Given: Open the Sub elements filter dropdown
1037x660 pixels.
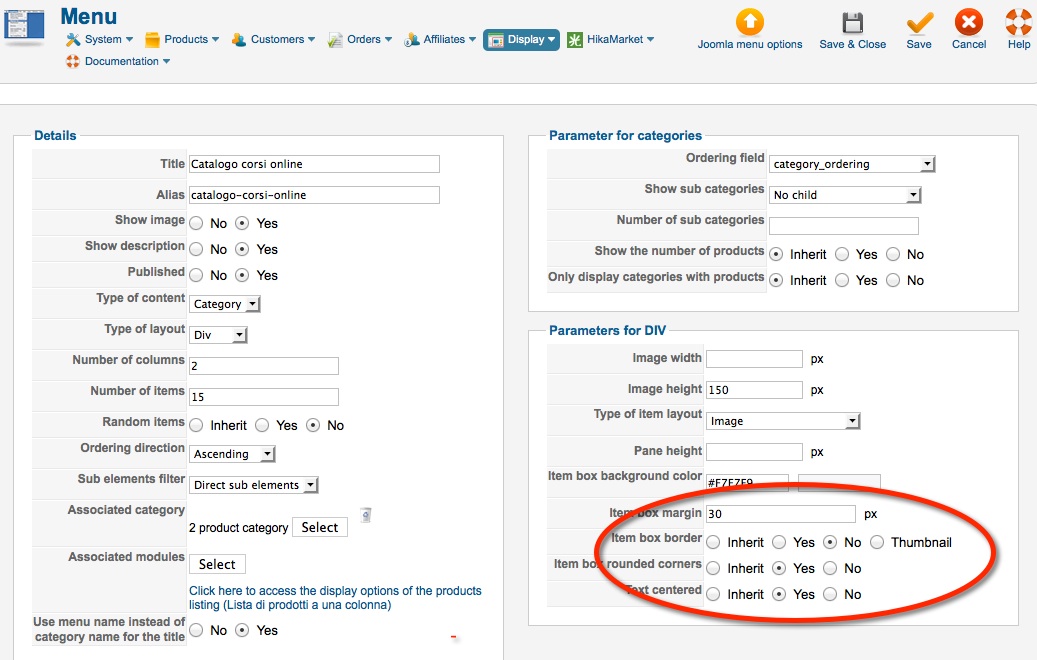Looking at the screenshot, I should [x=254, y=485].
